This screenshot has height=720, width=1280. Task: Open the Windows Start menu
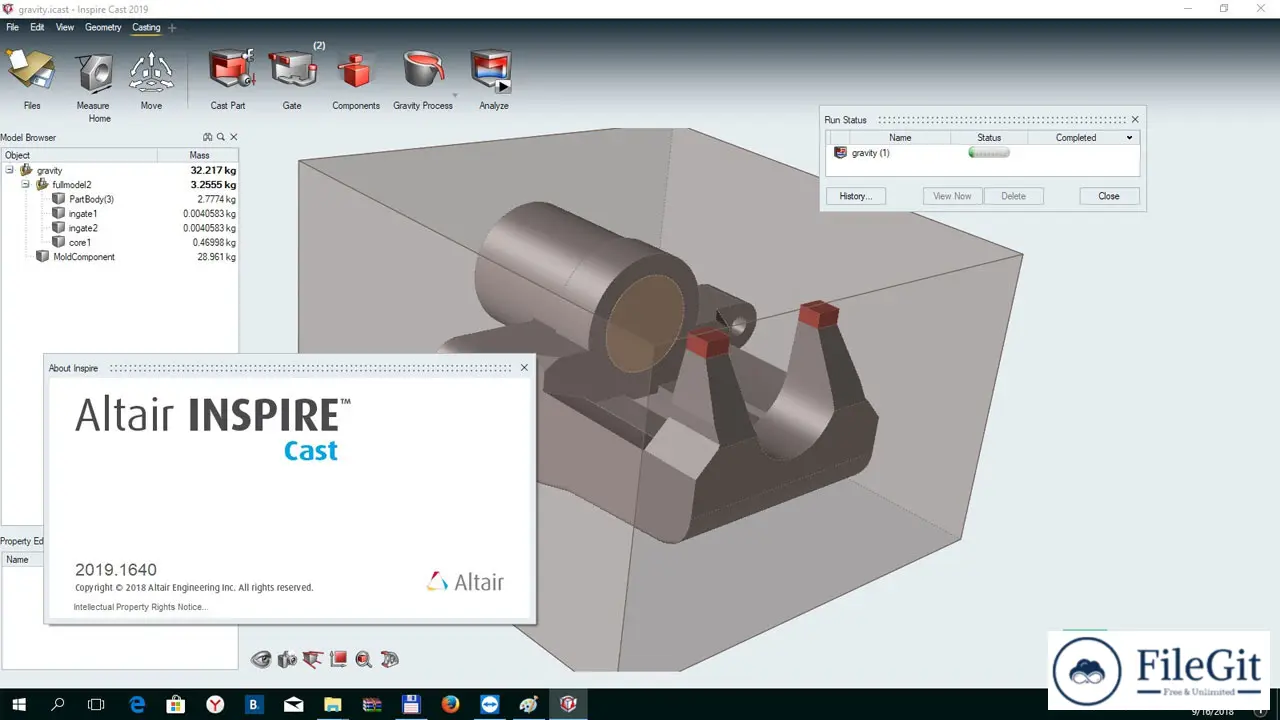click(18, 705)
